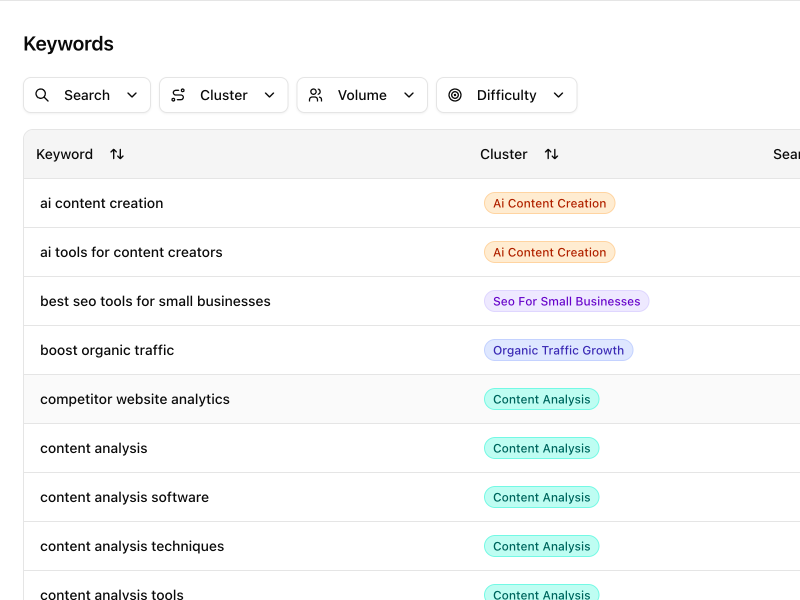Viewport: 800px width, 600px height.
Task: Click the 'Organic Traffic Growth' blue tag
Action: point(558,350)
